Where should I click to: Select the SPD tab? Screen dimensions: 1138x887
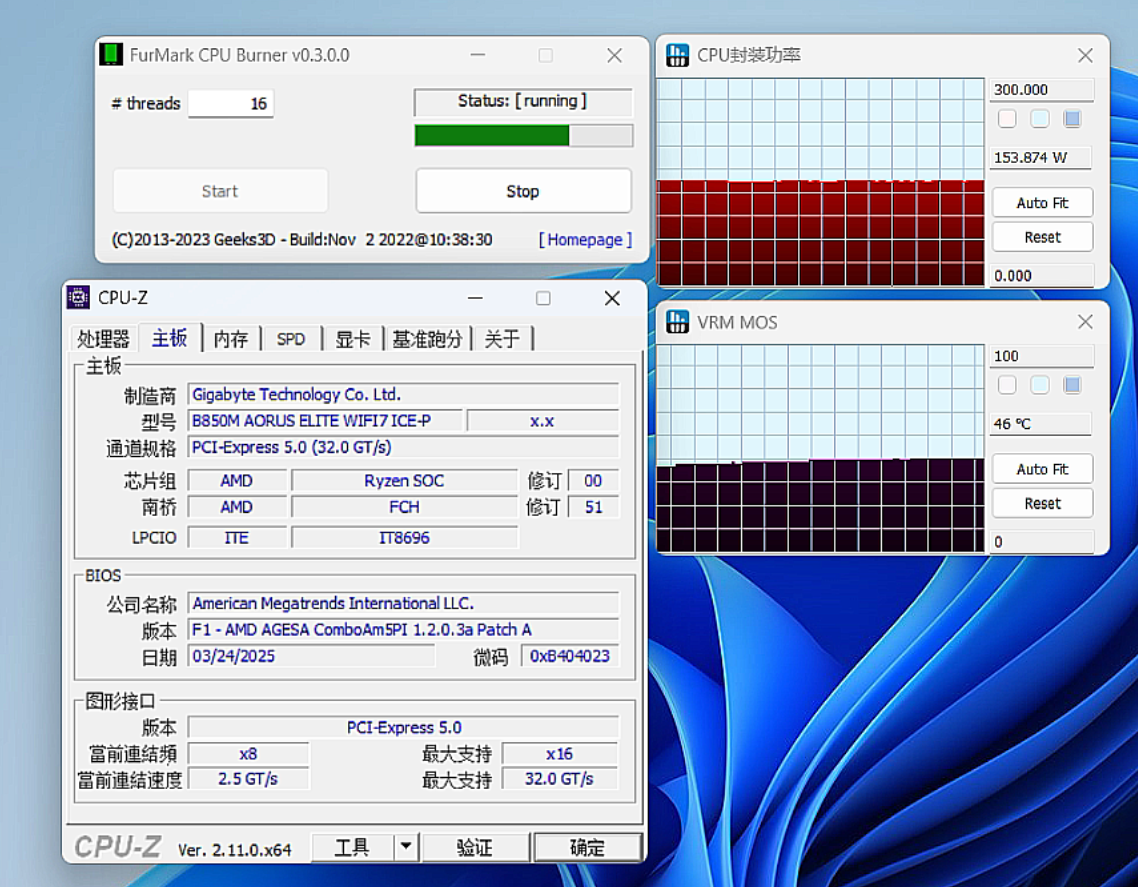[291, 339]
